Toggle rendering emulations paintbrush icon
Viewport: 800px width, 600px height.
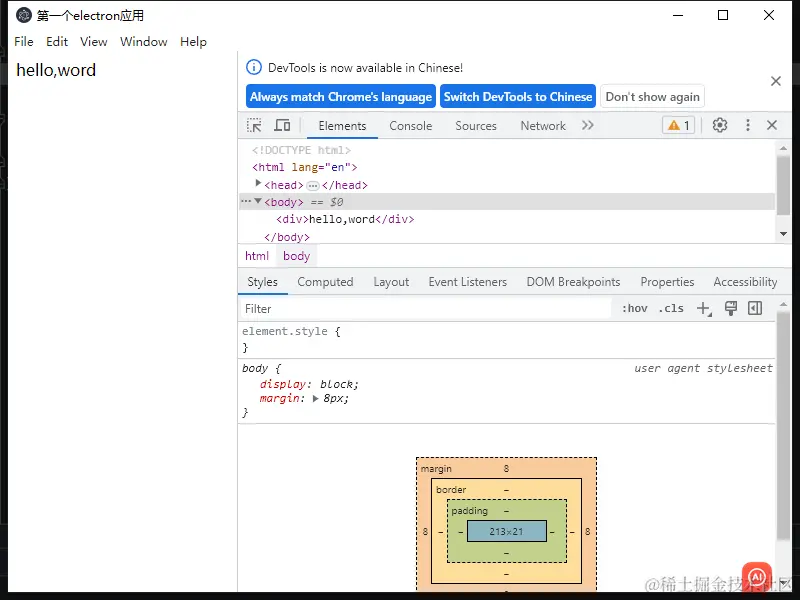(731, 308)
